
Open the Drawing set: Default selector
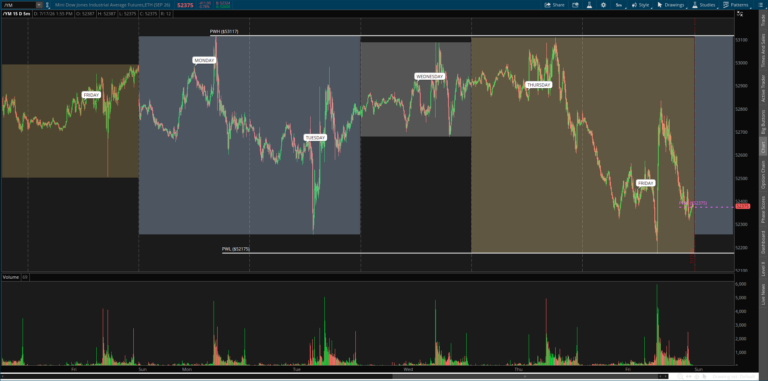(734, 377)
